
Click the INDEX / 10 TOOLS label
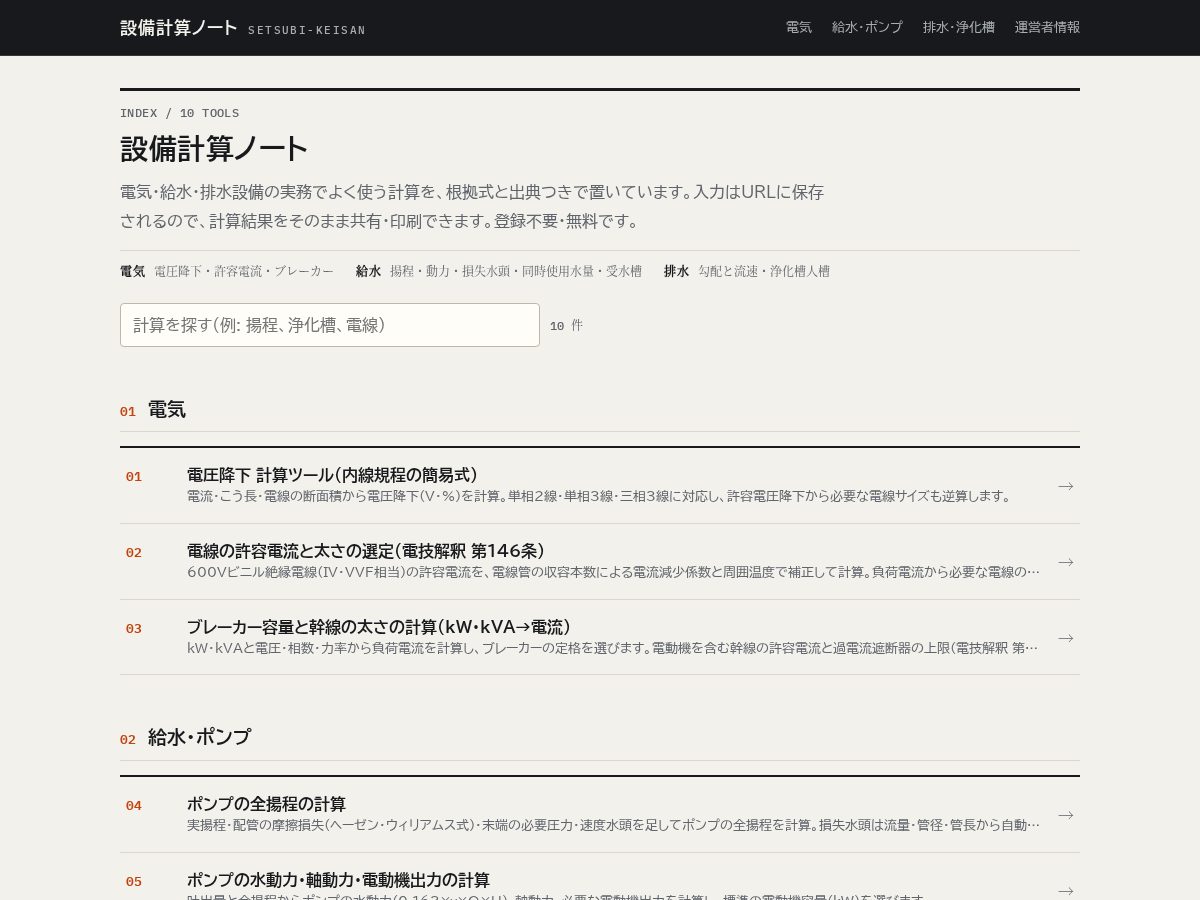pos(179,113)
